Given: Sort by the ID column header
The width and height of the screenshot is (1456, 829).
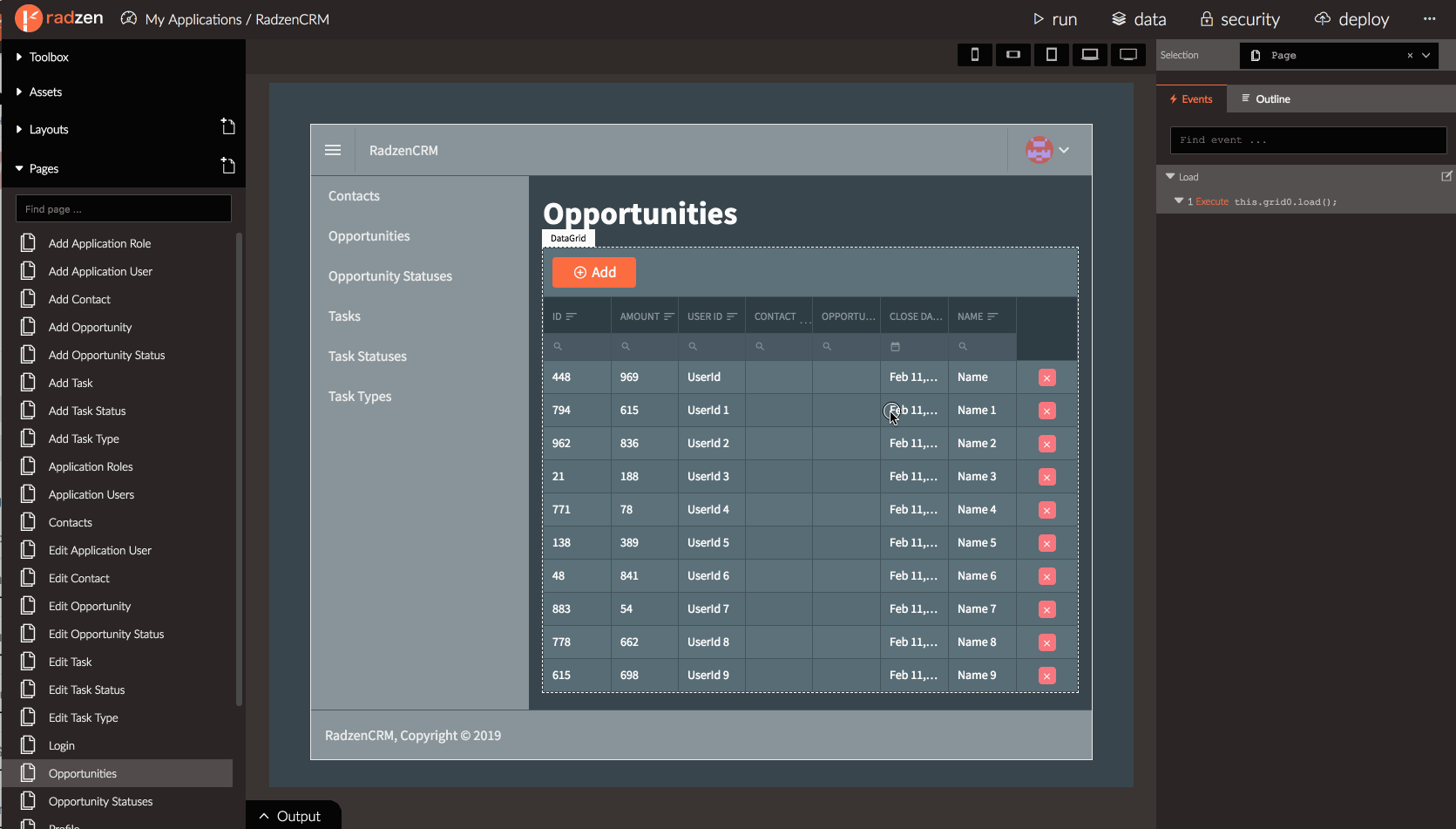Looking at the screenshot, I should [577, 316].
